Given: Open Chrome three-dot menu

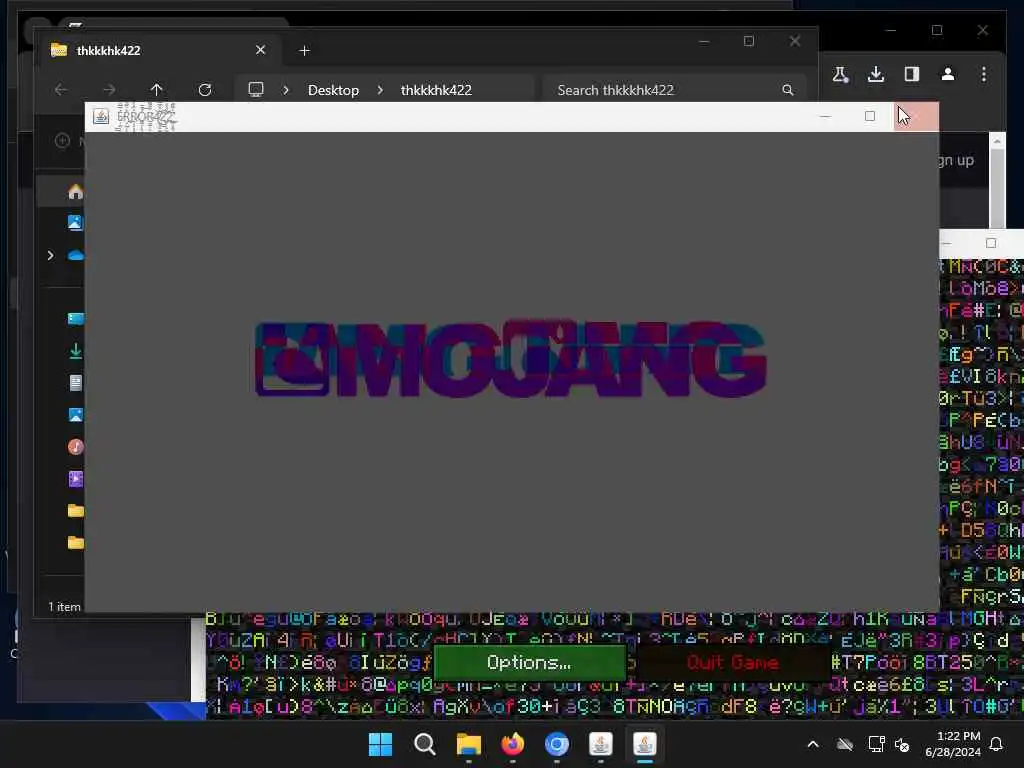Looking at the screenshot, I should pyautogui.click(x=984, y=74).
